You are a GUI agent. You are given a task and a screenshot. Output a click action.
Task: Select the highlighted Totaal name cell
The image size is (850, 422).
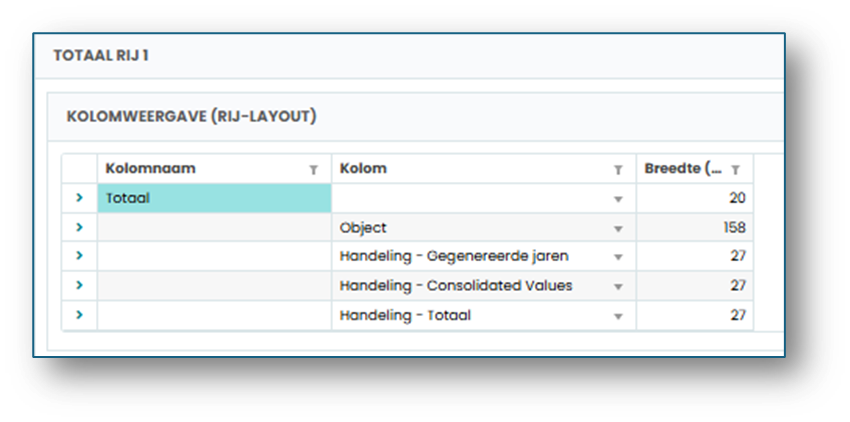point(215,198)
